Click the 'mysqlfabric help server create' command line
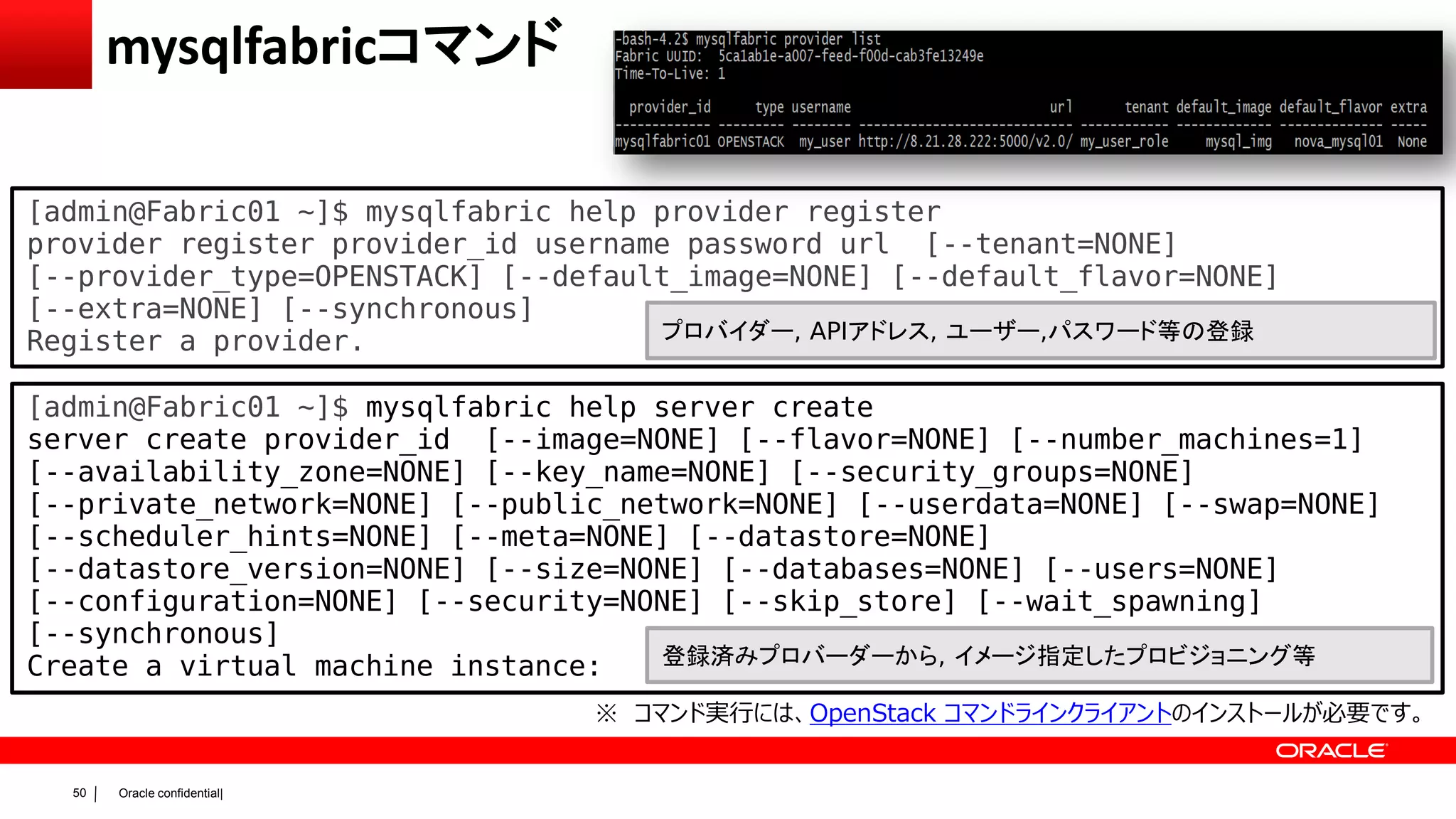 [x=449, y=407]
